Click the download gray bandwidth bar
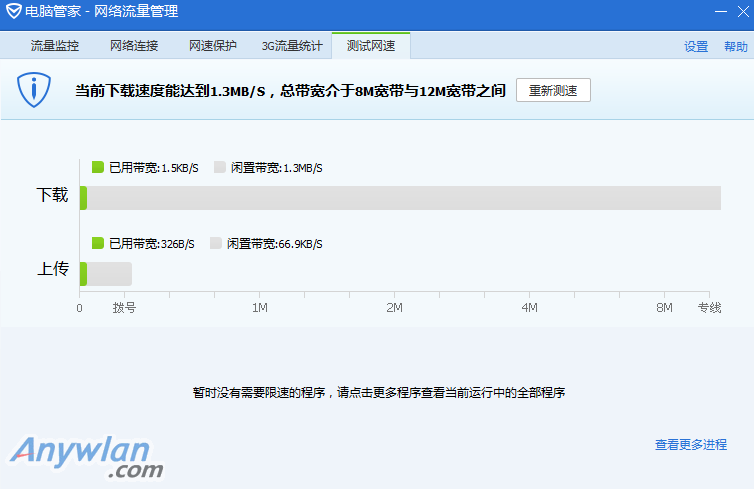Viewport: 754px width, 489px height. coord(404,198)
